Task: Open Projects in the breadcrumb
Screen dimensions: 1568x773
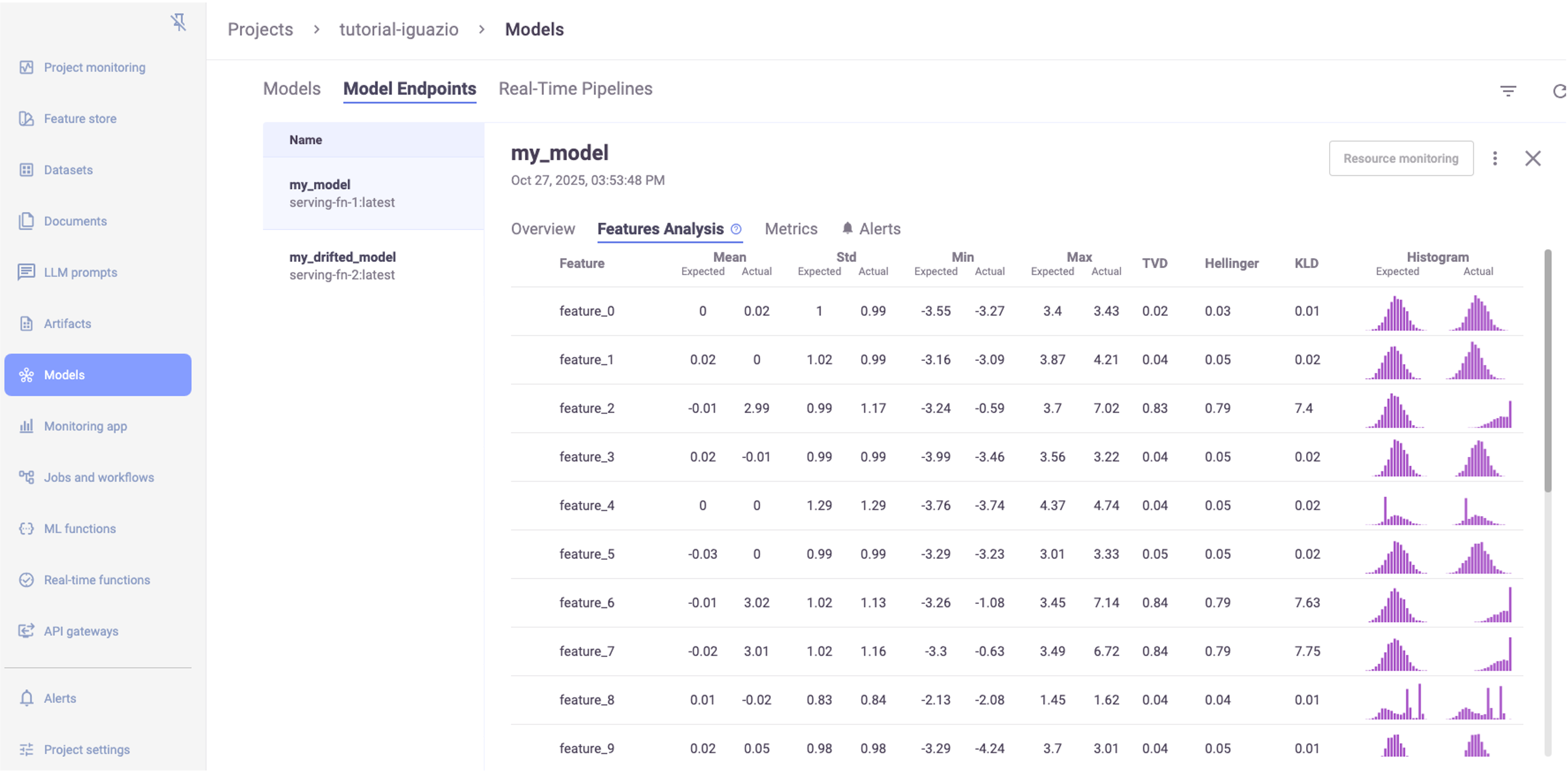Action: click(260, 29)
